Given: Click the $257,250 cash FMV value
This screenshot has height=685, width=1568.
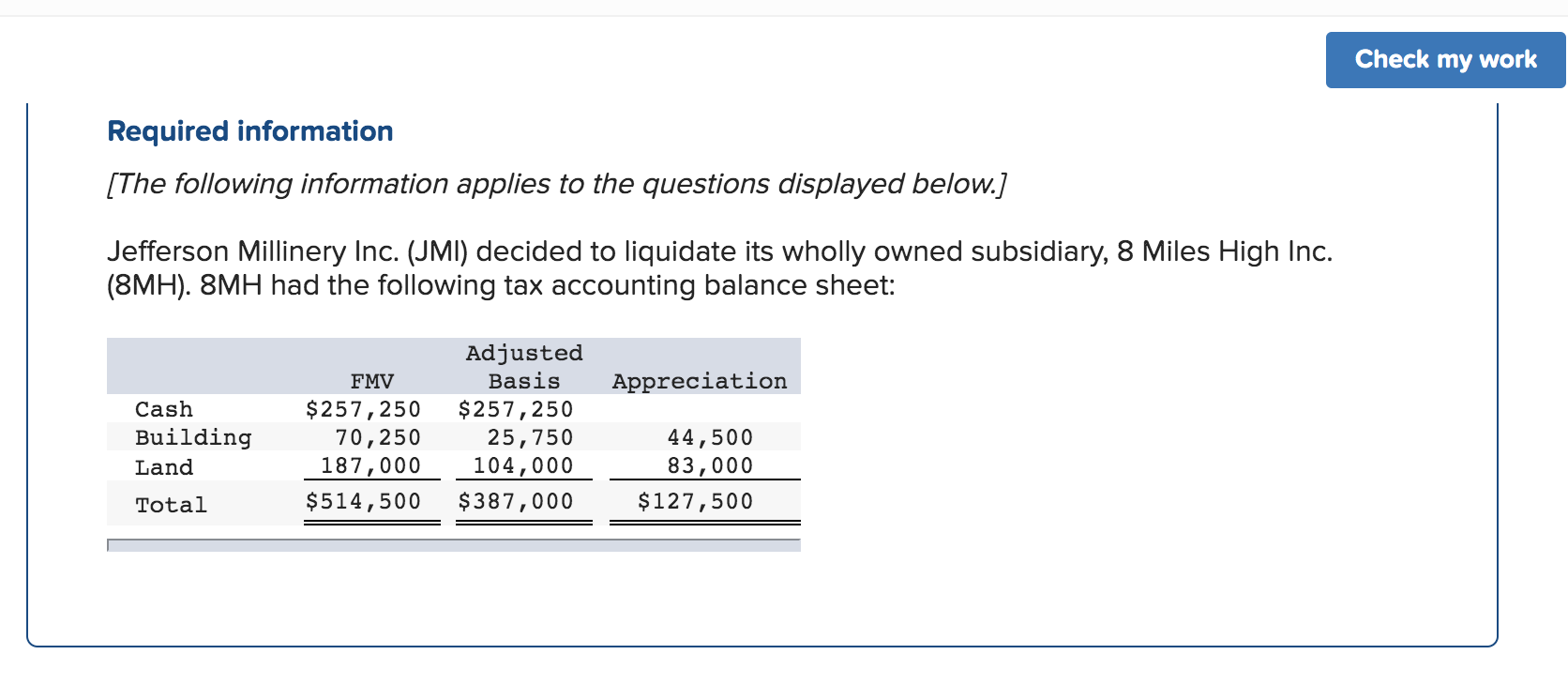Looking at the screenshot, I should point(362,409).
